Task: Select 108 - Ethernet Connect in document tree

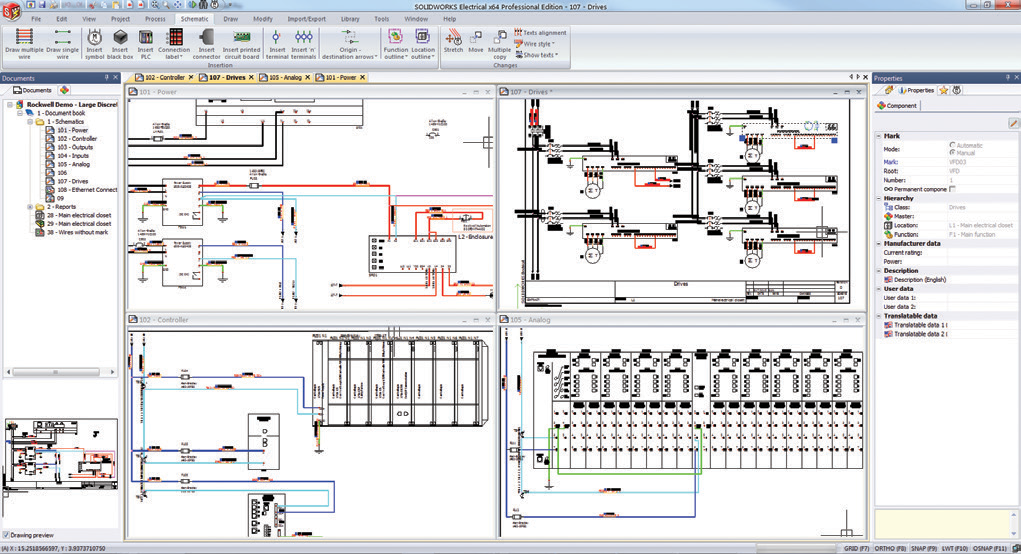Action: pos(86,189)
